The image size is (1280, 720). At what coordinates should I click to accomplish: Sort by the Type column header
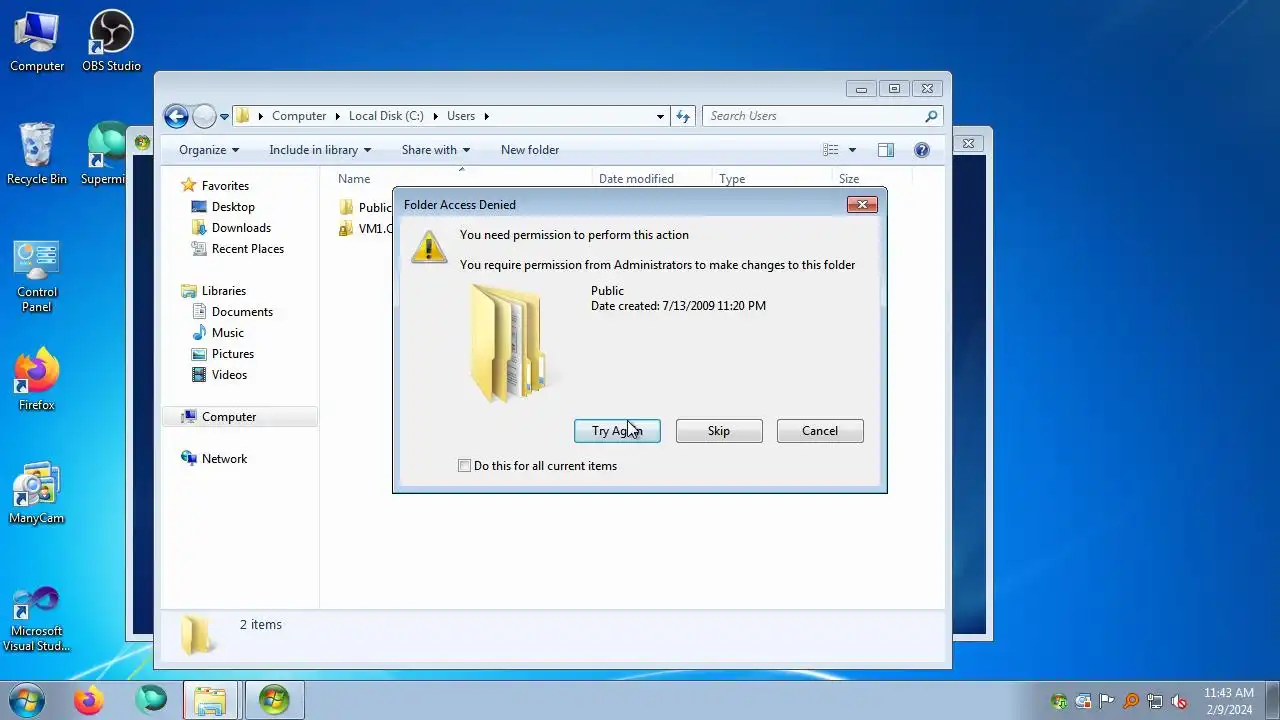(772, 179)
